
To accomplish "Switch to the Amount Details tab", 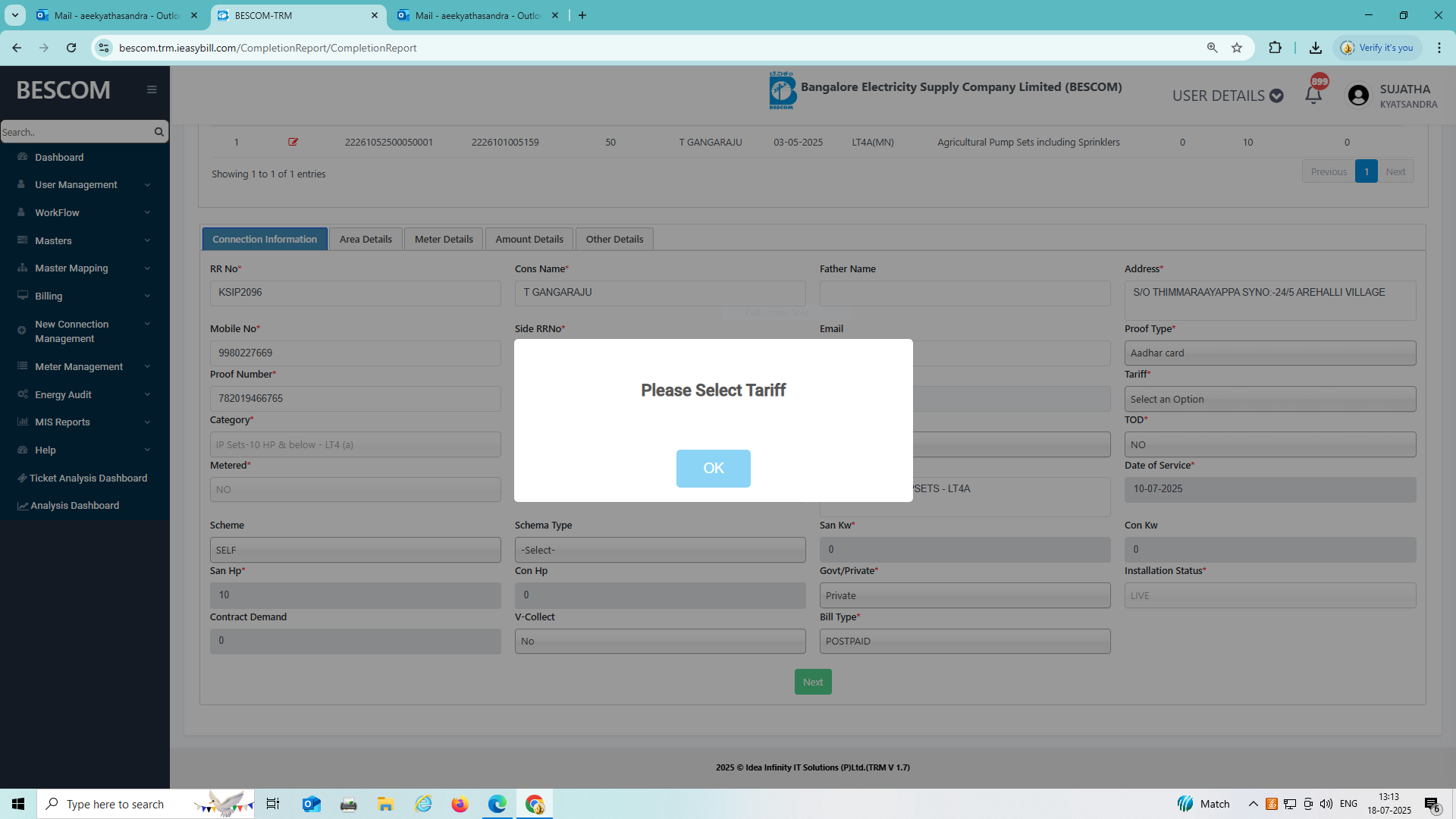I will (x=529, y=239).
